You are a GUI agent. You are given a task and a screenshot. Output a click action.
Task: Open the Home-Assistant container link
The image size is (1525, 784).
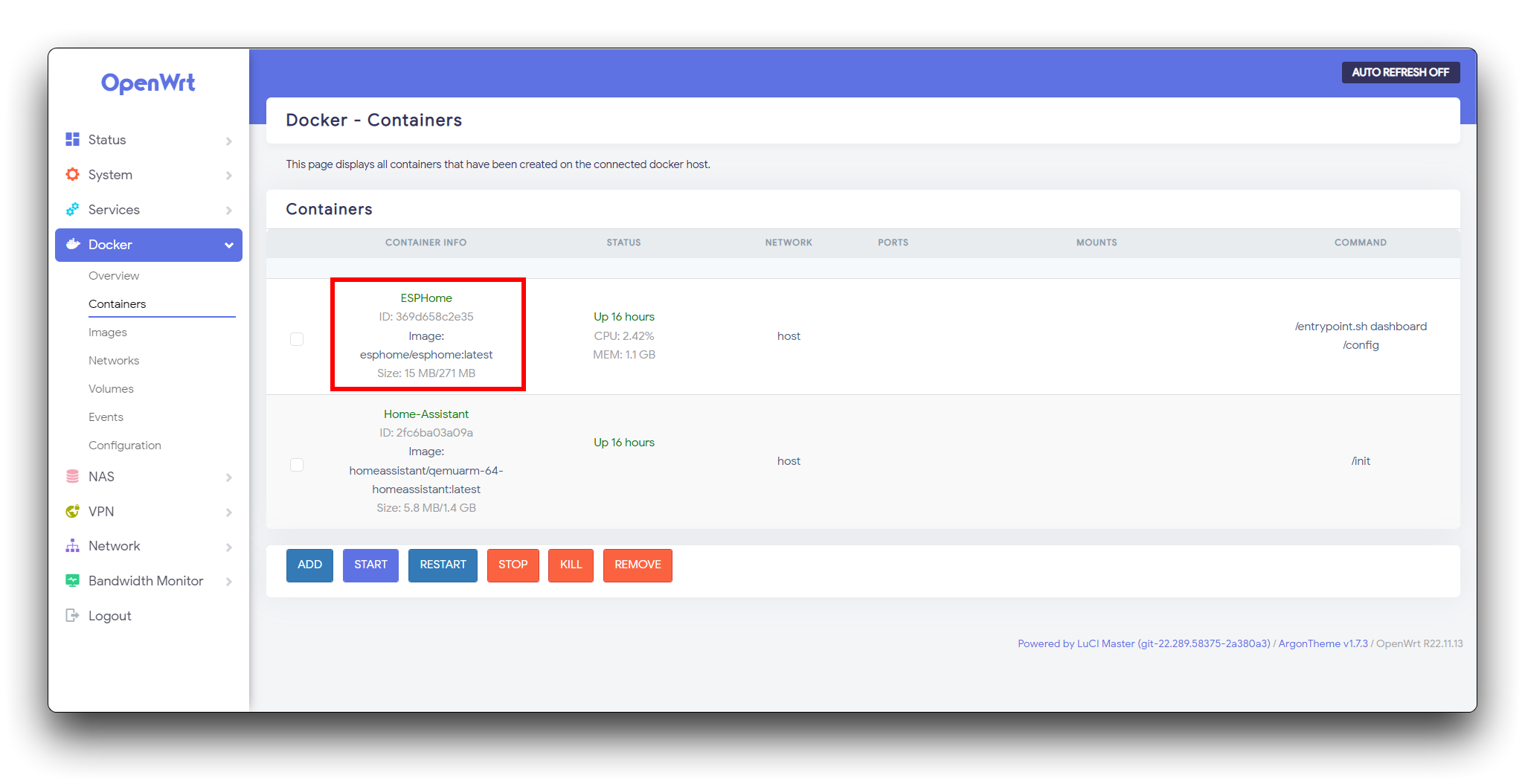[x=426, y=414]
